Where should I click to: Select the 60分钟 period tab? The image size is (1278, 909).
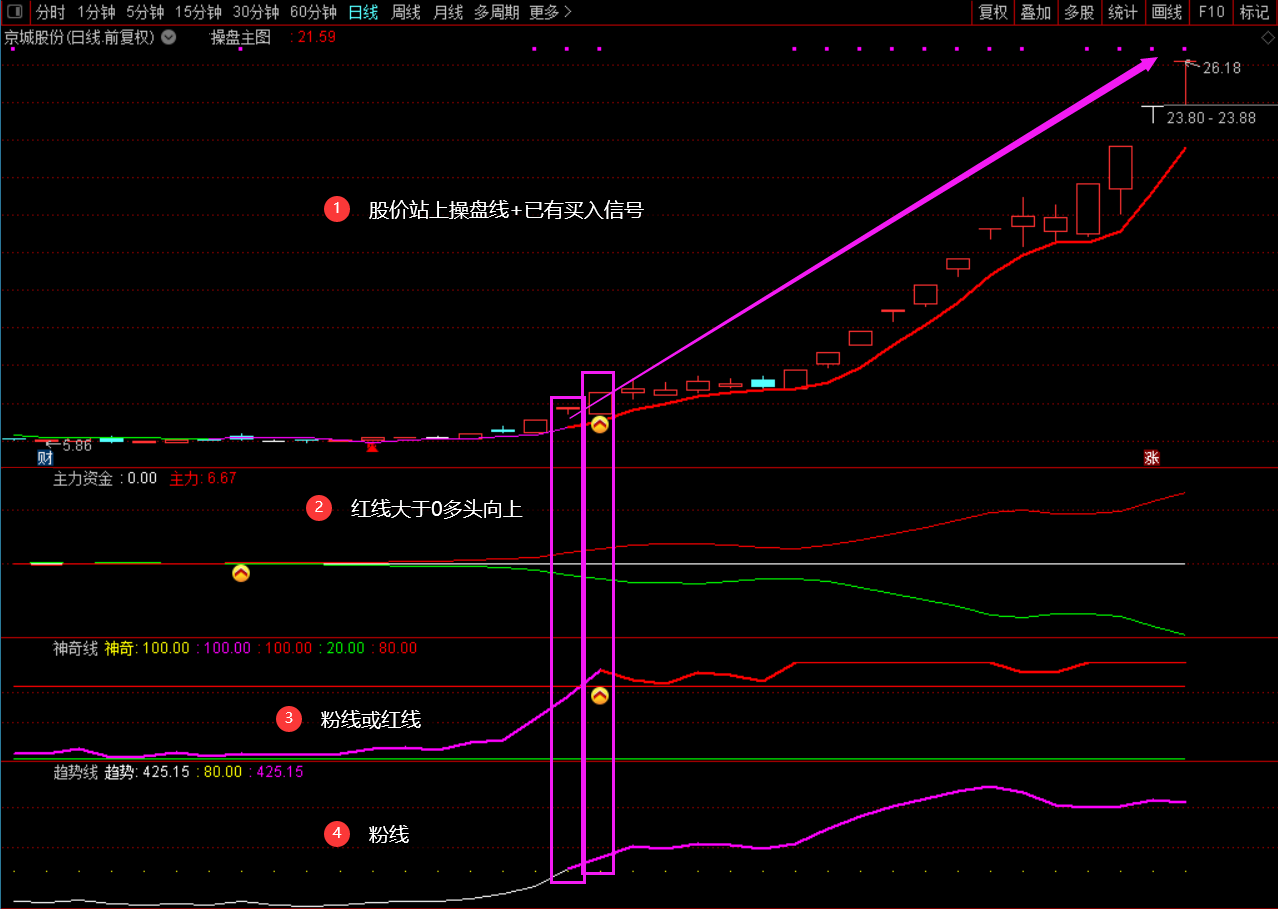pyautogui.click(x=313, y=12)
